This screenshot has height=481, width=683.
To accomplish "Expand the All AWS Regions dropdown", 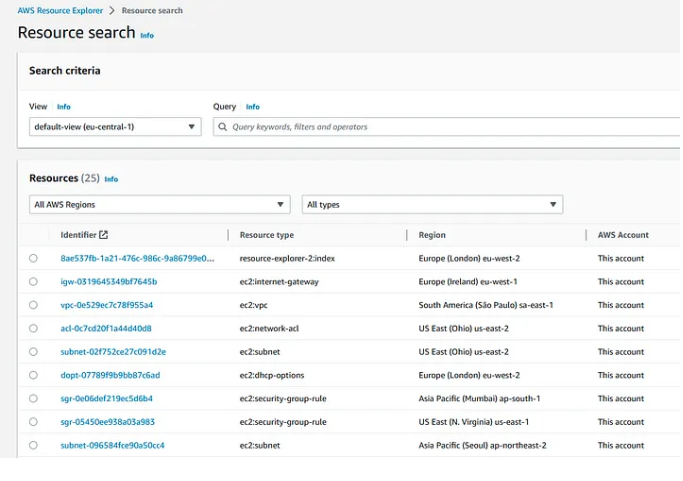I will coord(159,204).
